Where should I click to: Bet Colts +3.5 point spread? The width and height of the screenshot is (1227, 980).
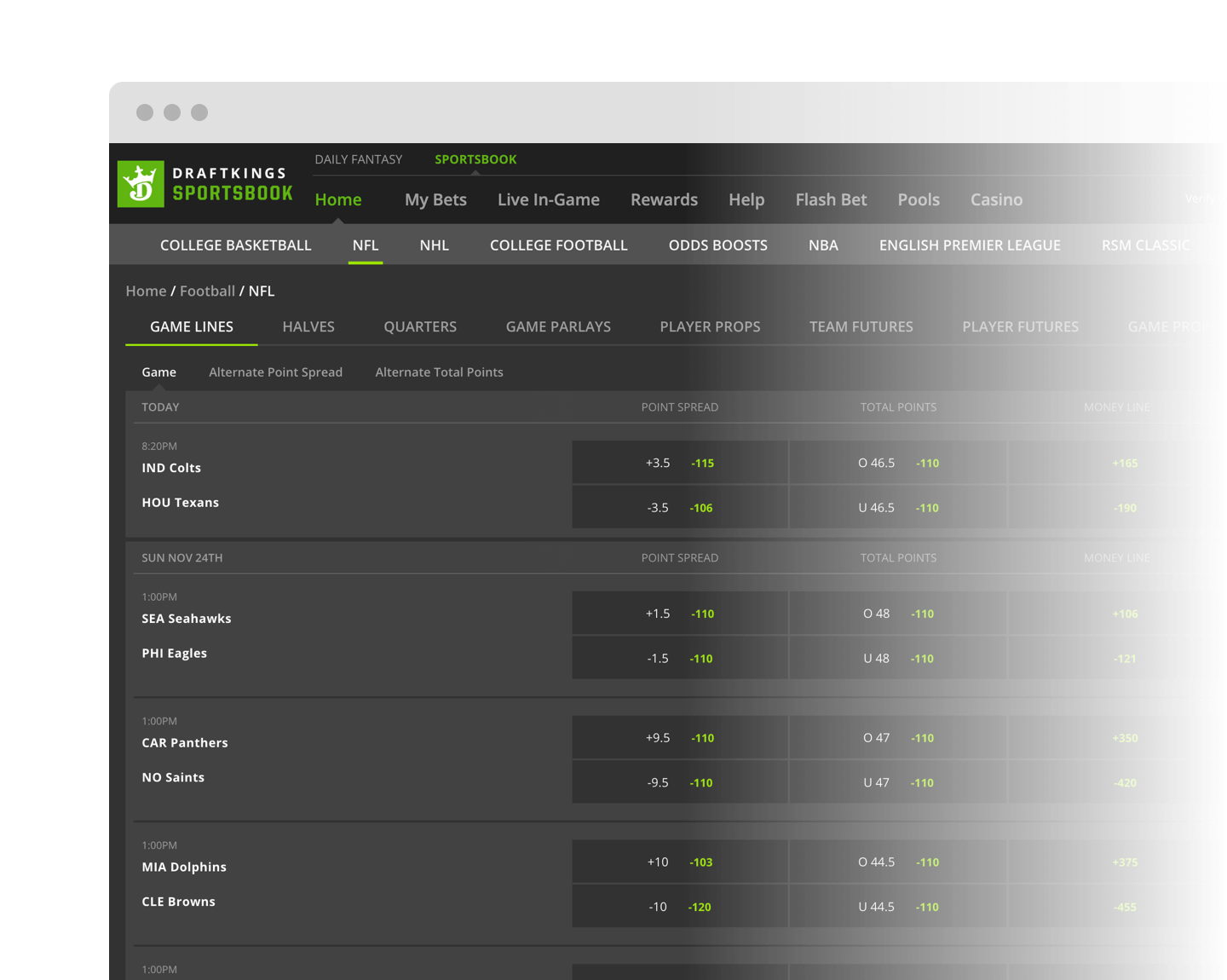coord(680,463)
